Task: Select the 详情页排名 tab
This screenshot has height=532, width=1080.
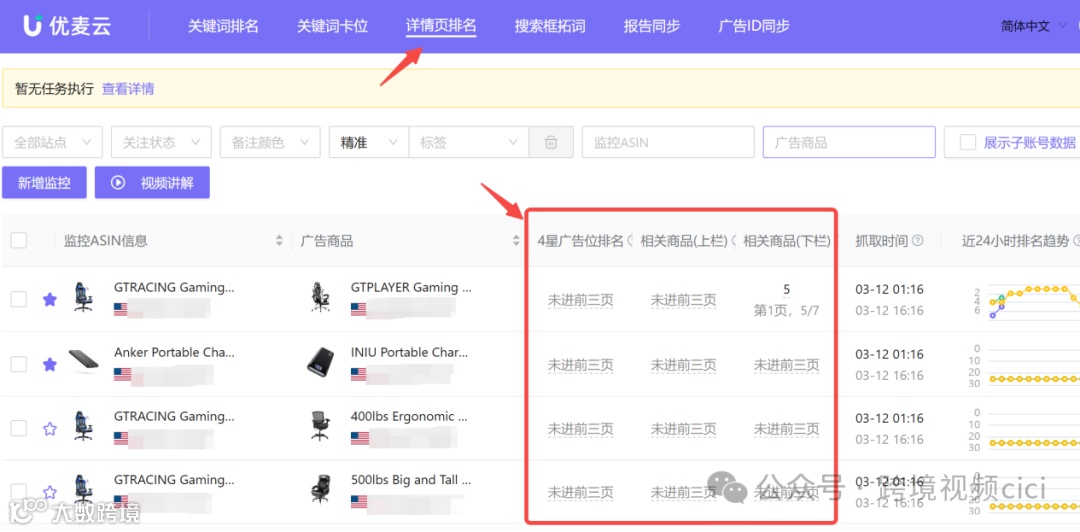Action: (441, 26)
